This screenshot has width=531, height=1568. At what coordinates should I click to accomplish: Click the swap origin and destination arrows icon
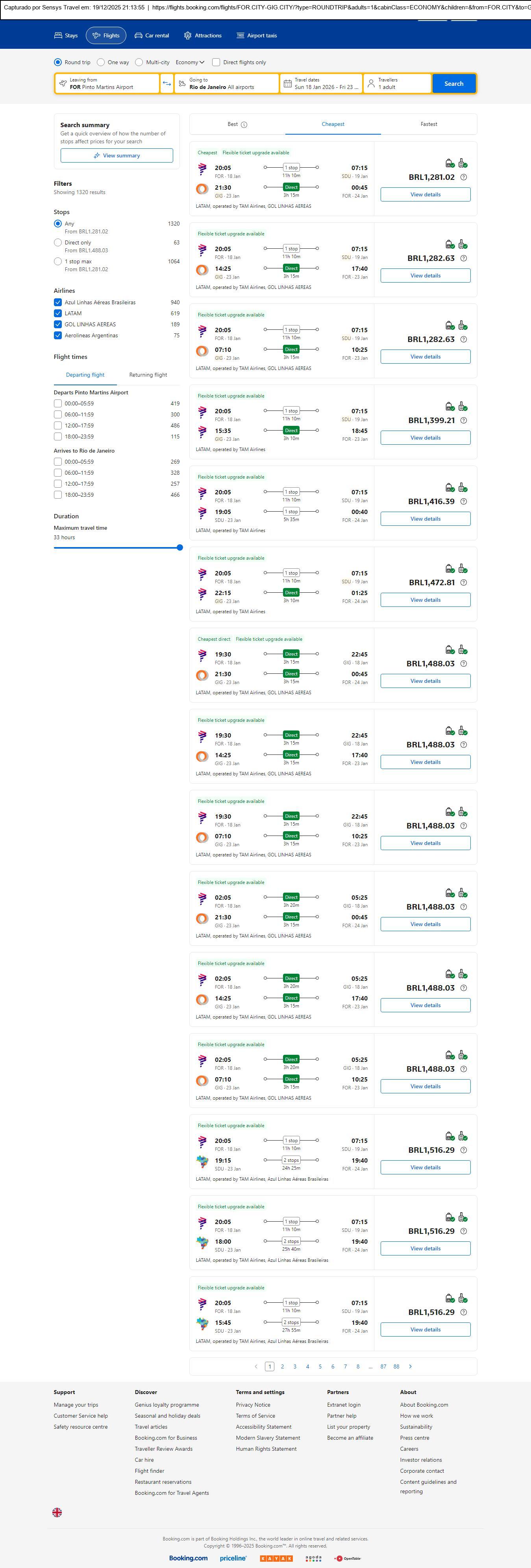pos(167,83)
